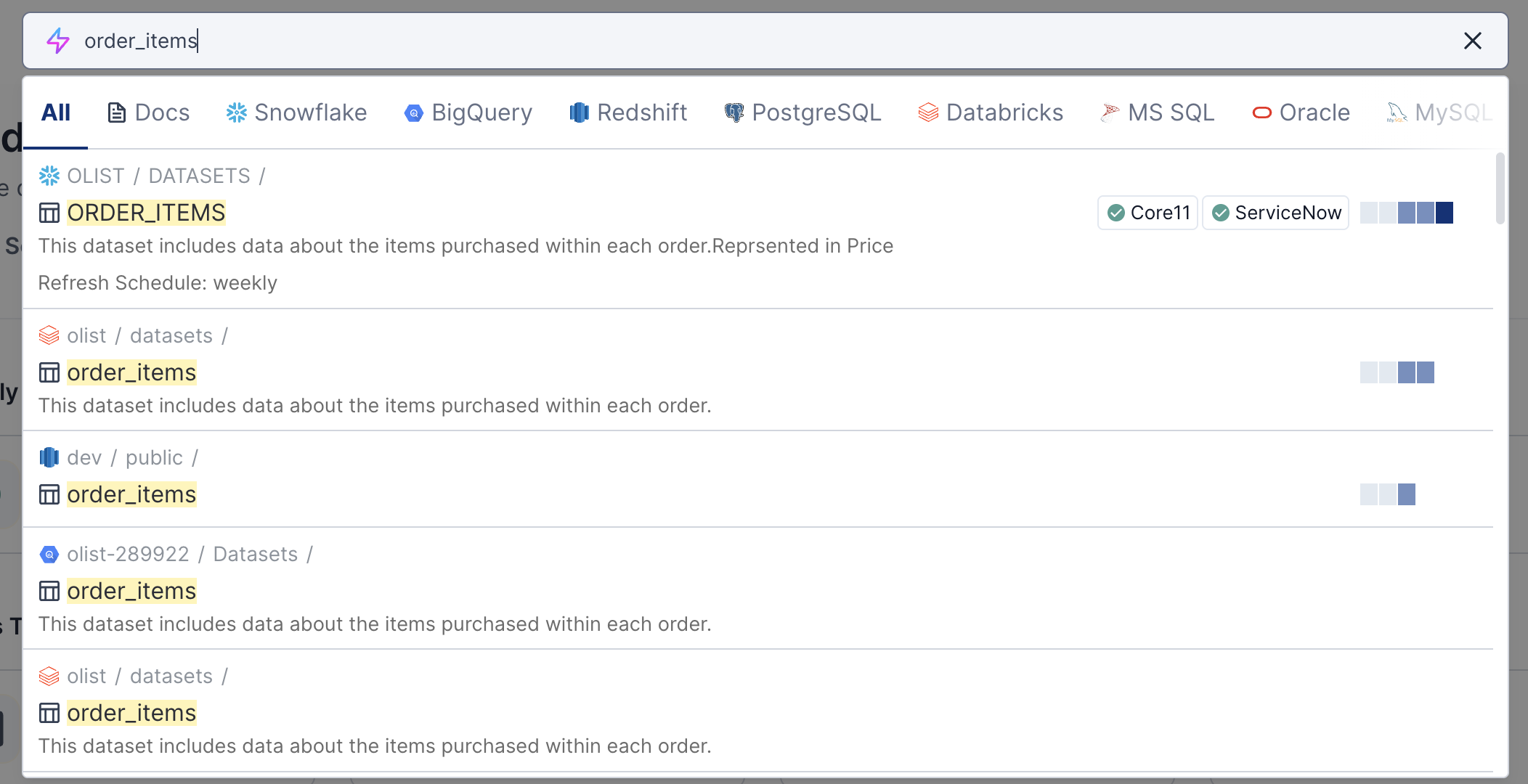Screen dimensions: 1528x784
Task: Filter by PostgreSQL tab
Action: click(802, 113)
